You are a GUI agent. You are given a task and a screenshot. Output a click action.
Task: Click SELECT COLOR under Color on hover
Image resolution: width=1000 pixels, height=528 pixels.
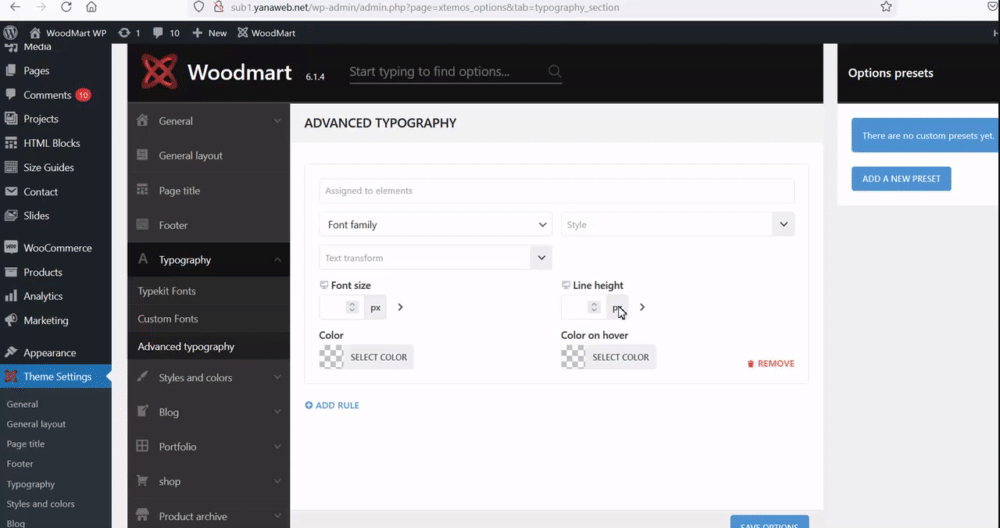[621, 357]
